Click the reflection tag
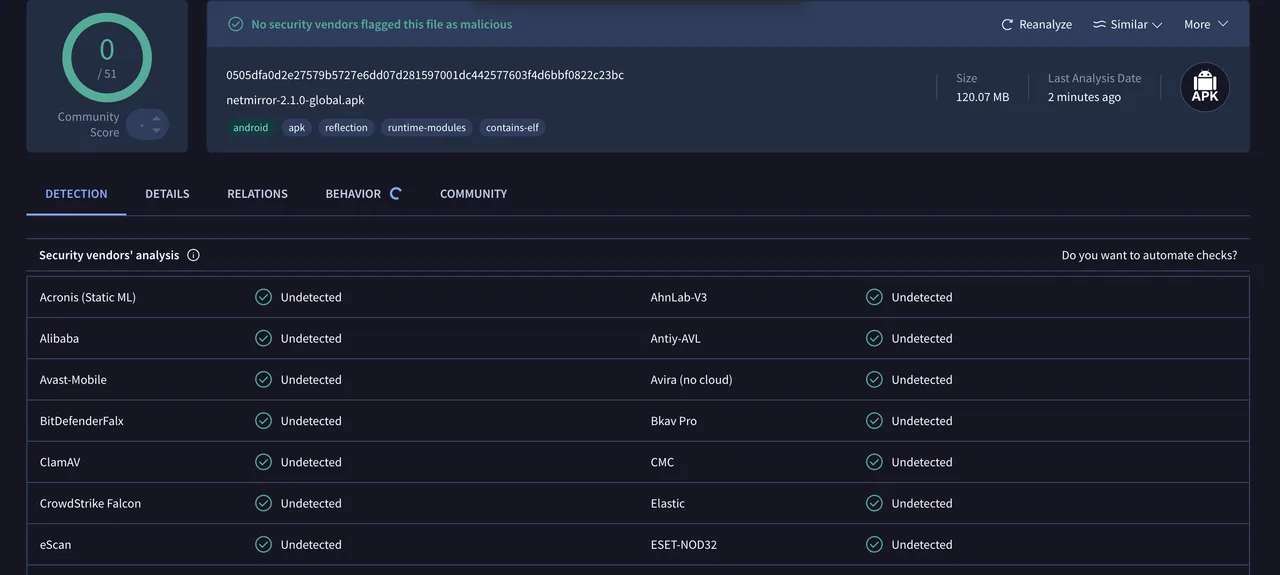1280x575 pixels. click(346, 128)
